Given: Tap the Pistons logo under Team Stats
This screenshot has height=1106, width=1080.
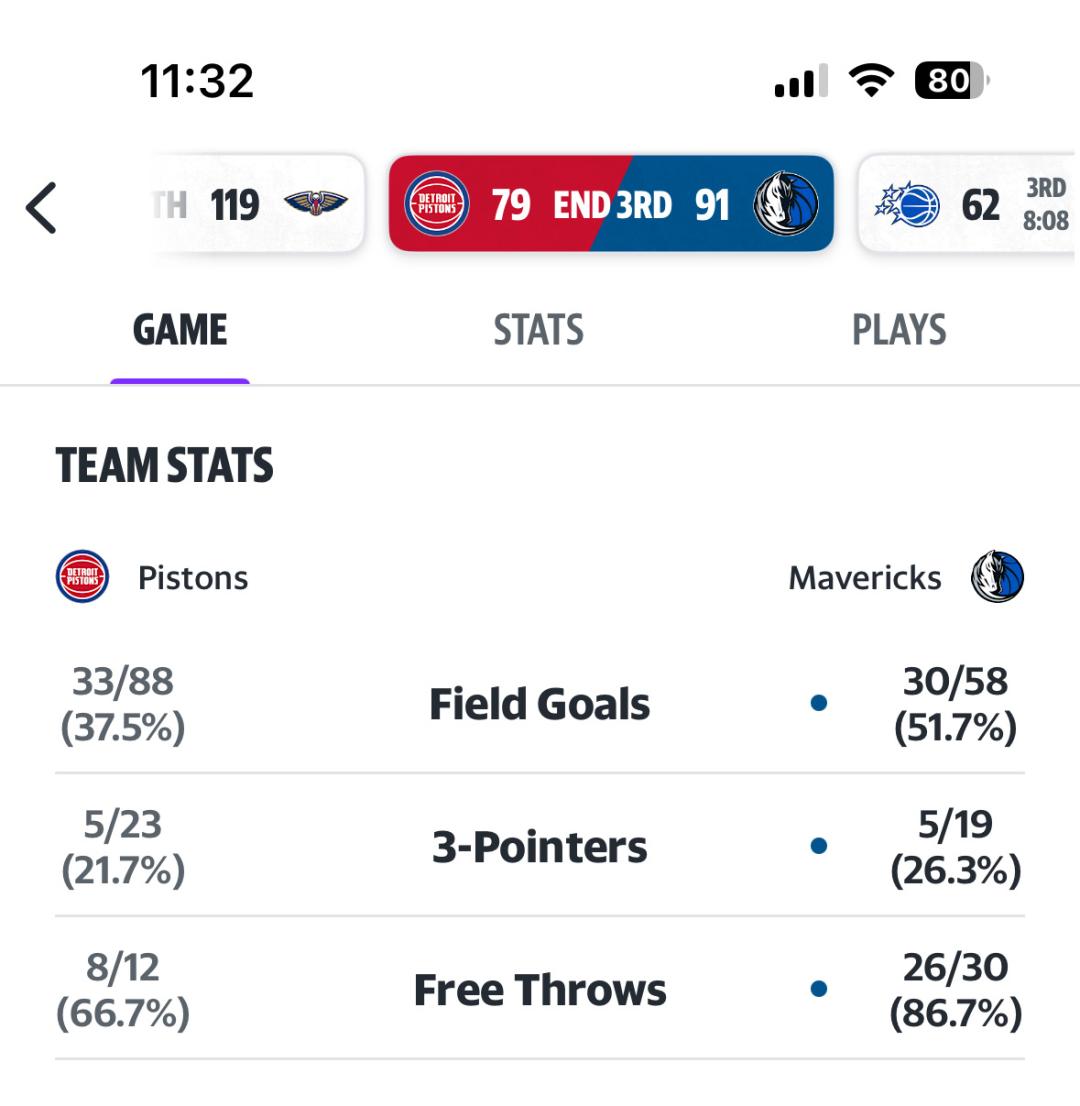Looking at the screenshot, I should (82, 577).
